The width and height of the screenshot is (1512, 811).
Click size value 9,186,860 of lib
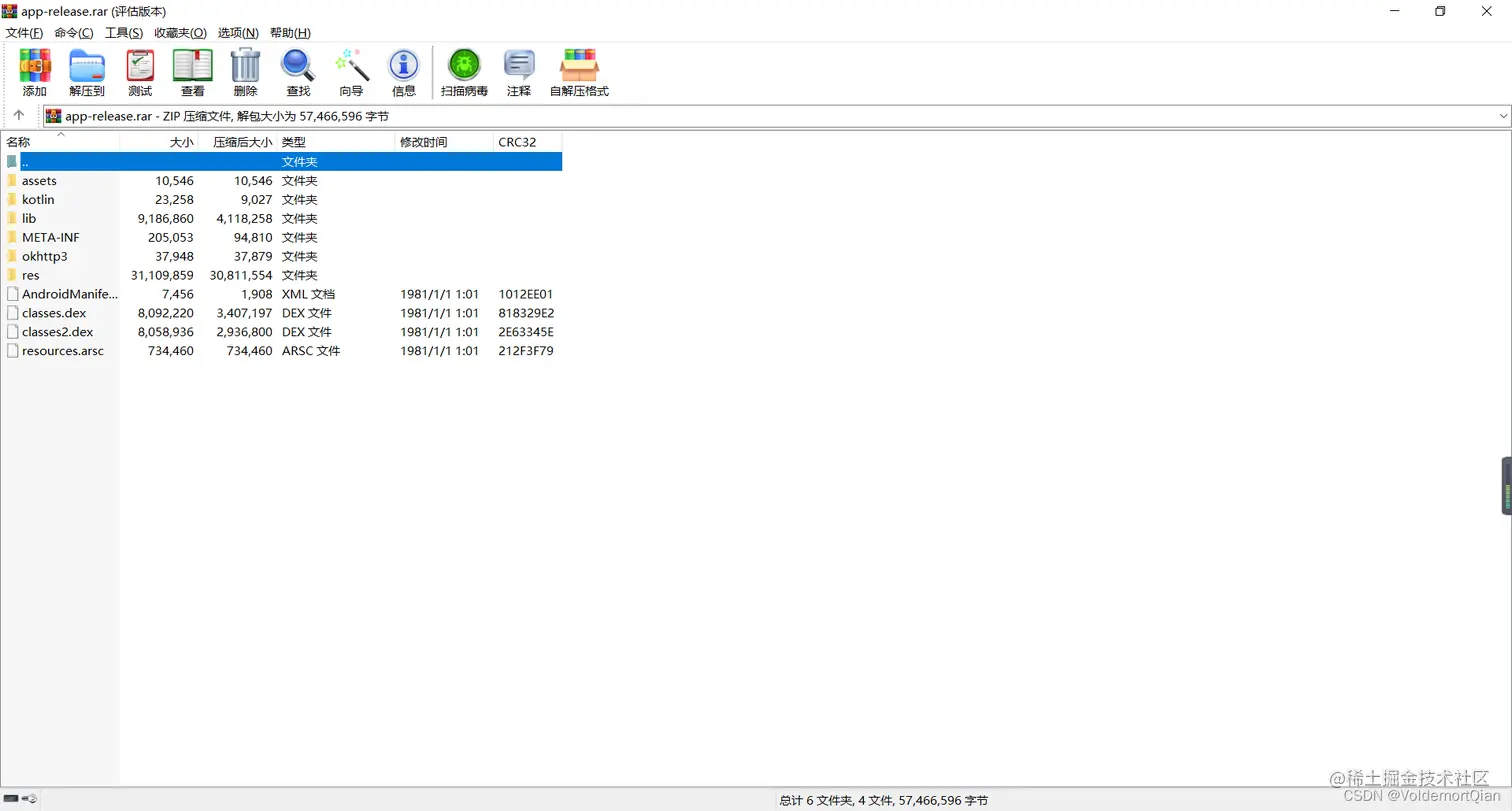(x=166, y=219)
